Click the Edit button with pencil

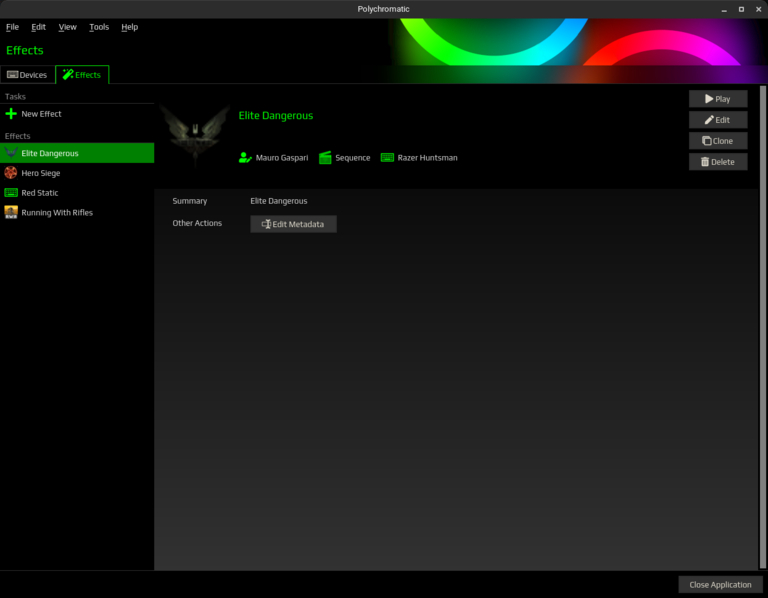pyautogui.click(x=718, y=120)
